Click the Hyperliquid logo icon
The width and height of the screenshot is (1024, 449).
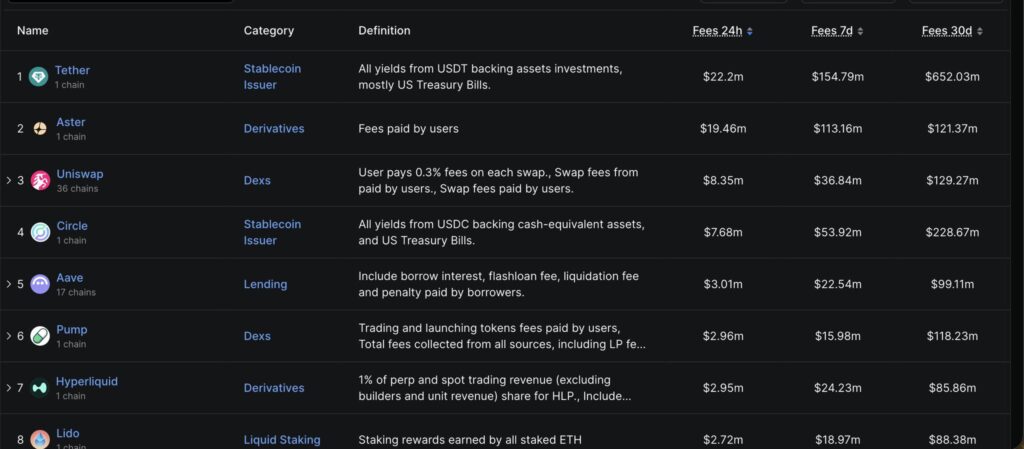coord(40,388)
